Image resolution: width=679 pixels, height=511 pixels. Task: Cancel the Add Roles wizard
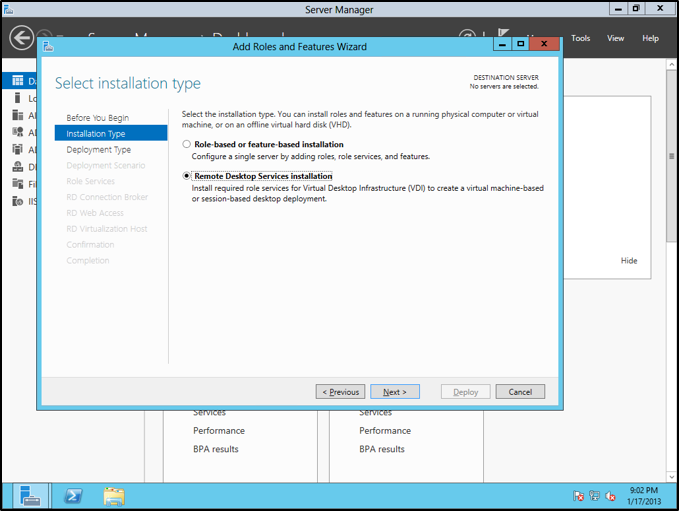point(520,392)
